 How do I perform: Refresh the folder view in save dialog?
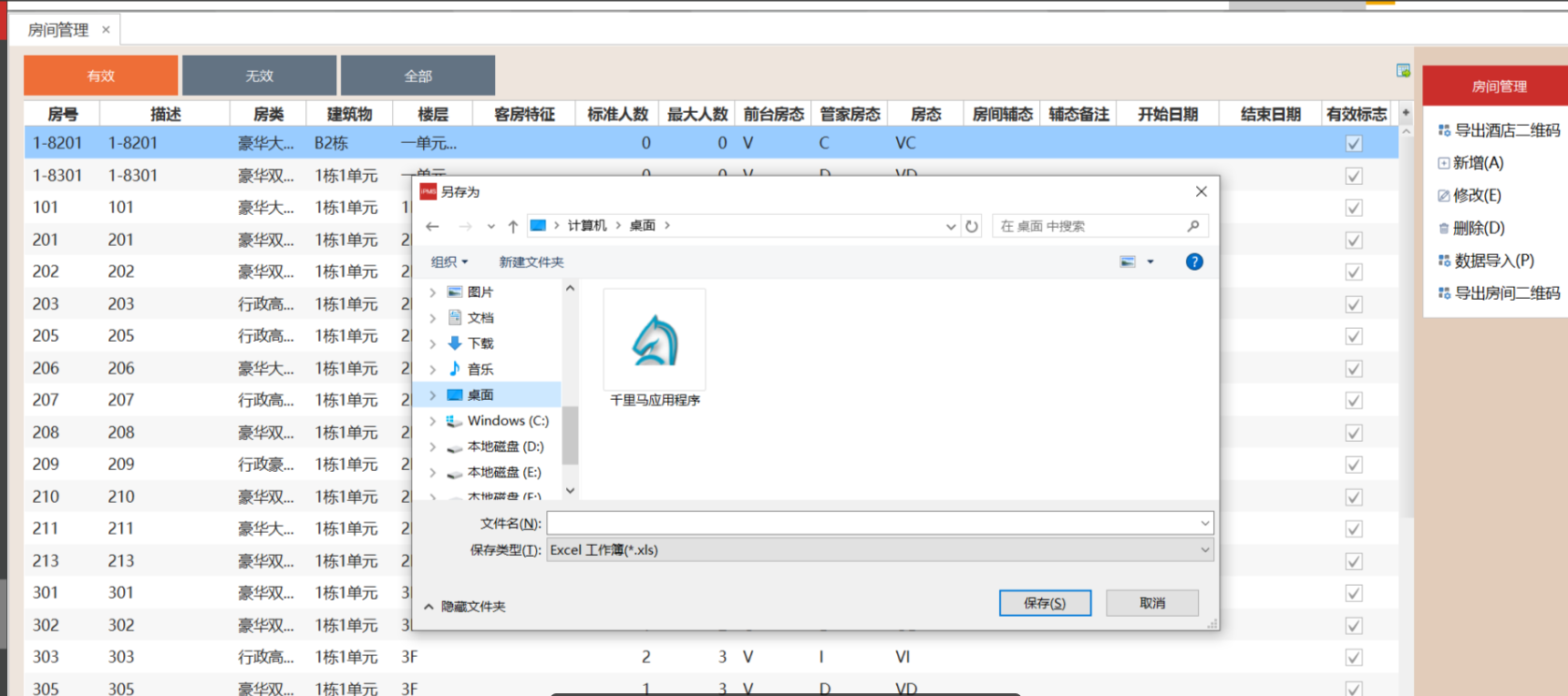pyautogui.click(x=972, y=226)
